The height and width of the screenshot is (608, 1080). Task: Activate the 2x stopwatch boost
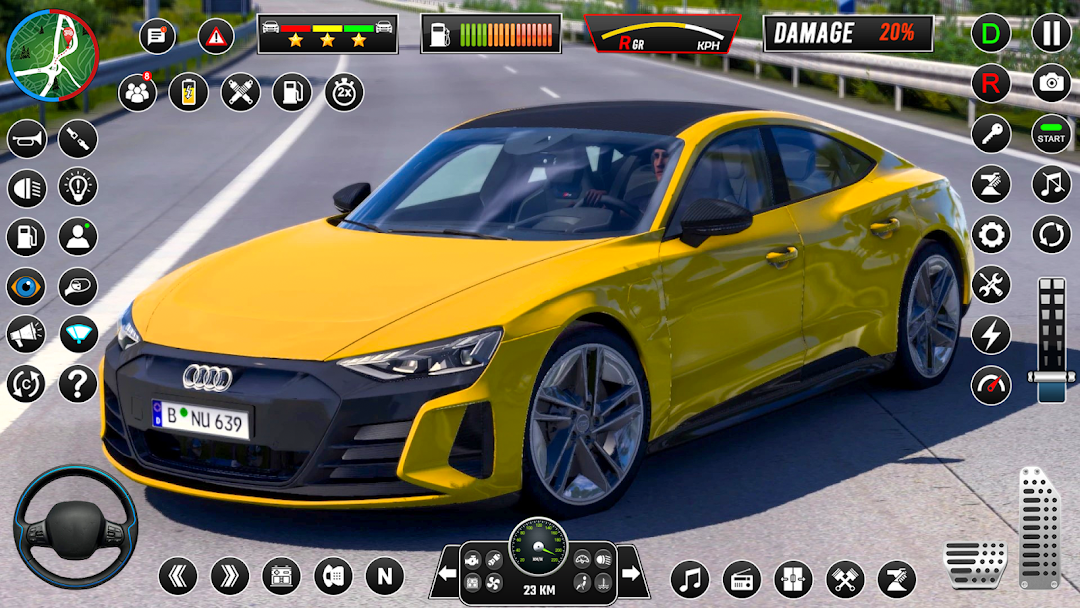344,92
